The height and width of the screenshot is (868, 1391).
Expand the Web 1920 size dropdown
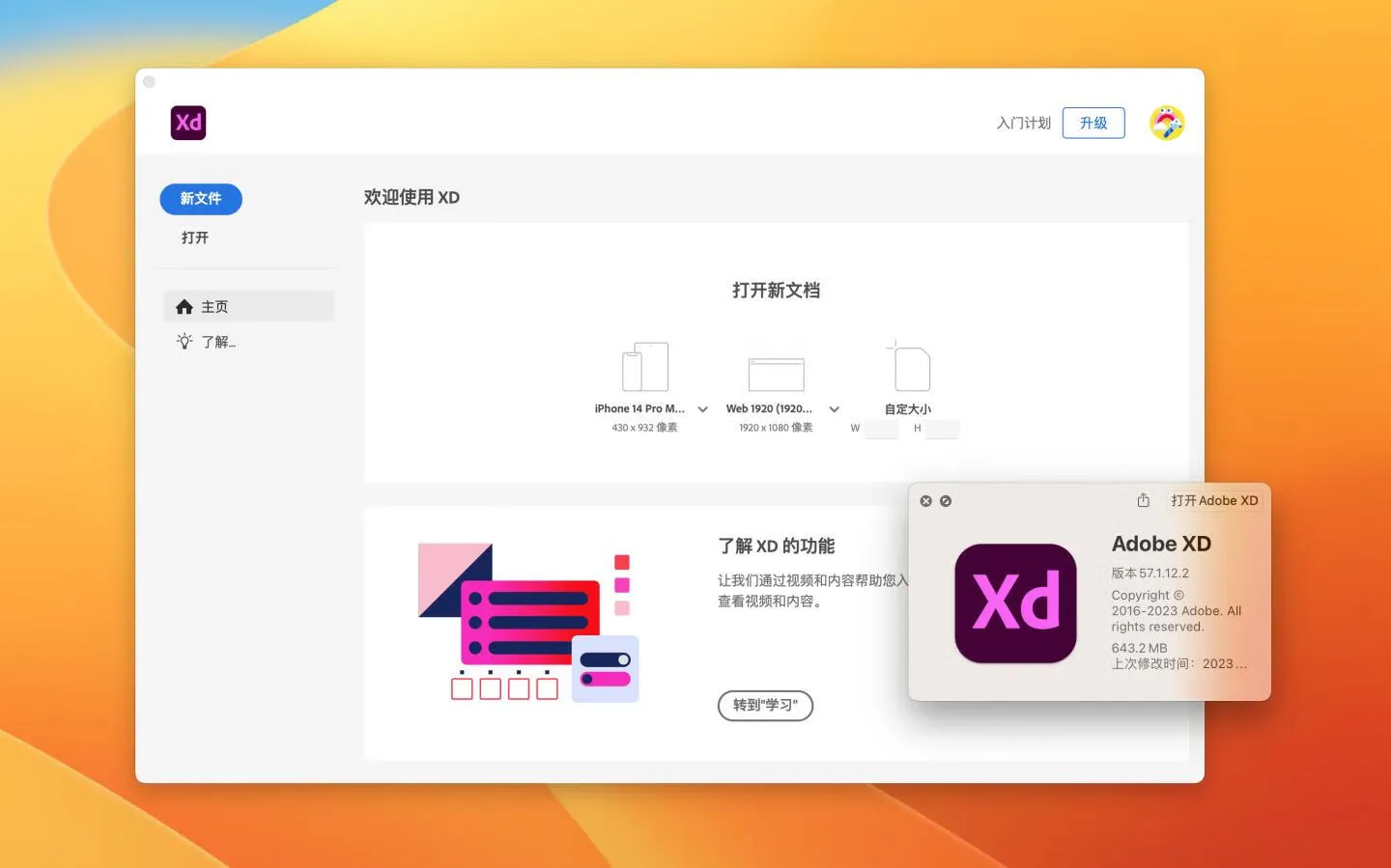(x=835, y=409)
